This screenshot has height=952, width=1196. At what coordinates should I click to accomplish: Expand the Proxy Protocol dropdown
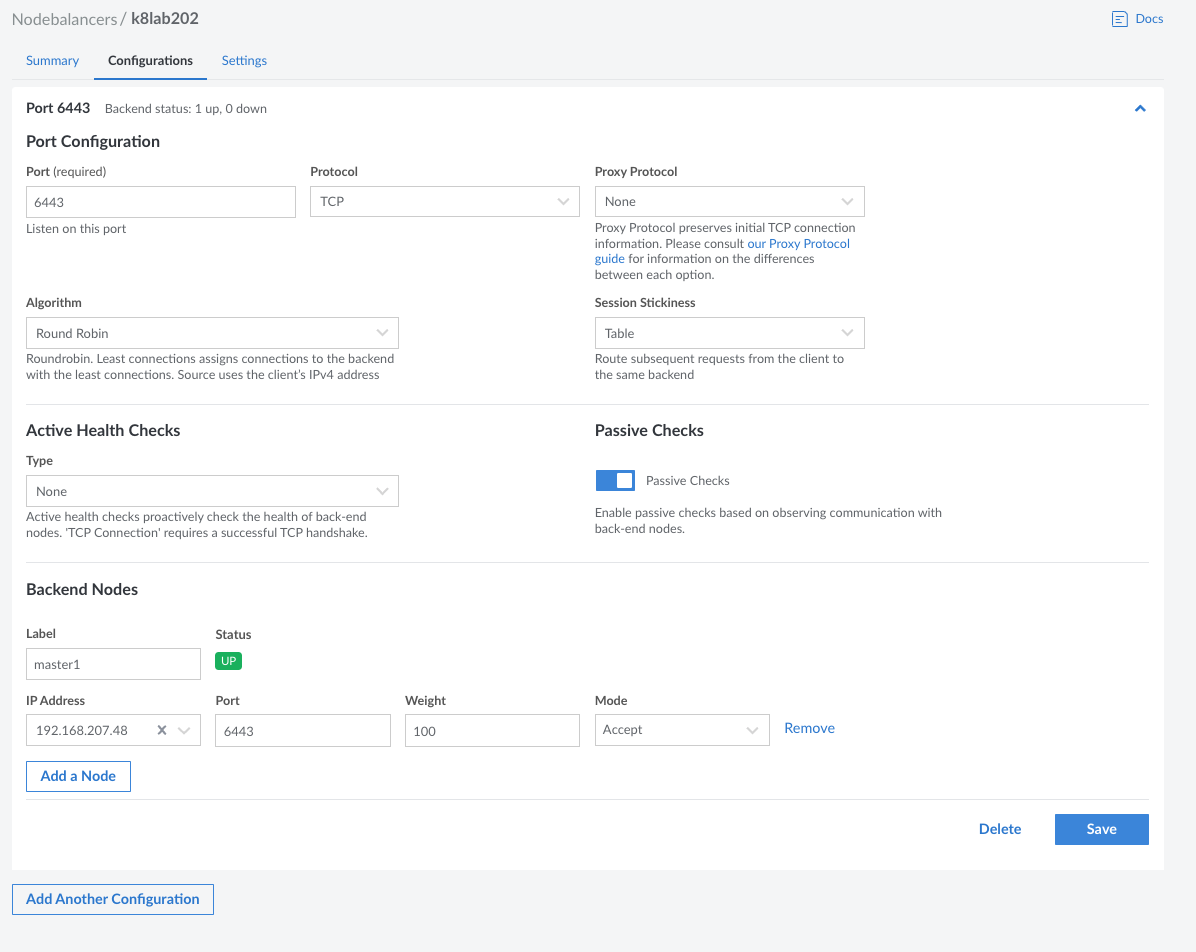point(729,202)
